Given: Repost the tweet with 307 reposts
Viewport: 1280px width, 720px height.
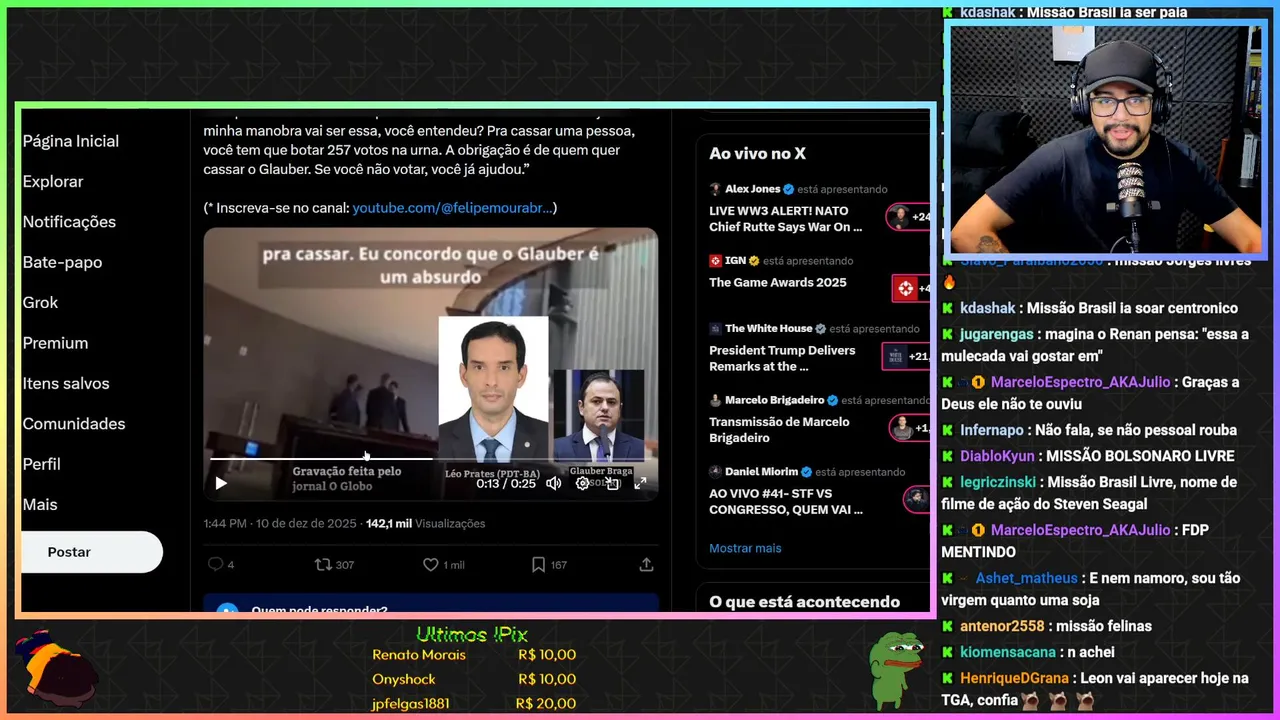Looking at the screenshot, I should click(335, 565).
